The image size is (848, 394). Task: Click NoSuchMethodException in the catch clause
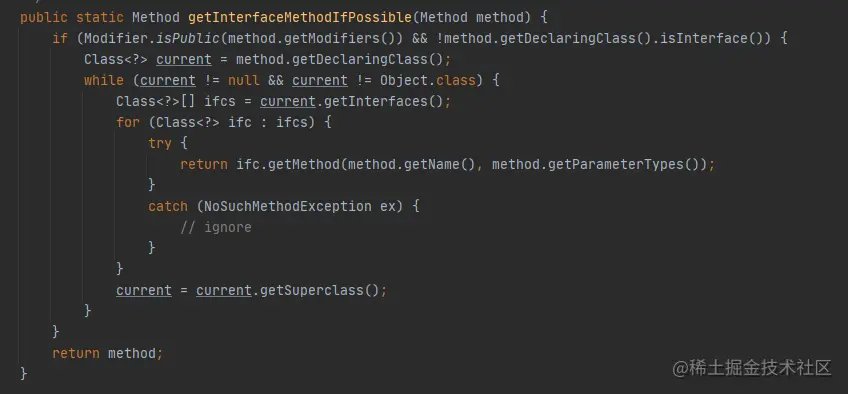[287, 206]
